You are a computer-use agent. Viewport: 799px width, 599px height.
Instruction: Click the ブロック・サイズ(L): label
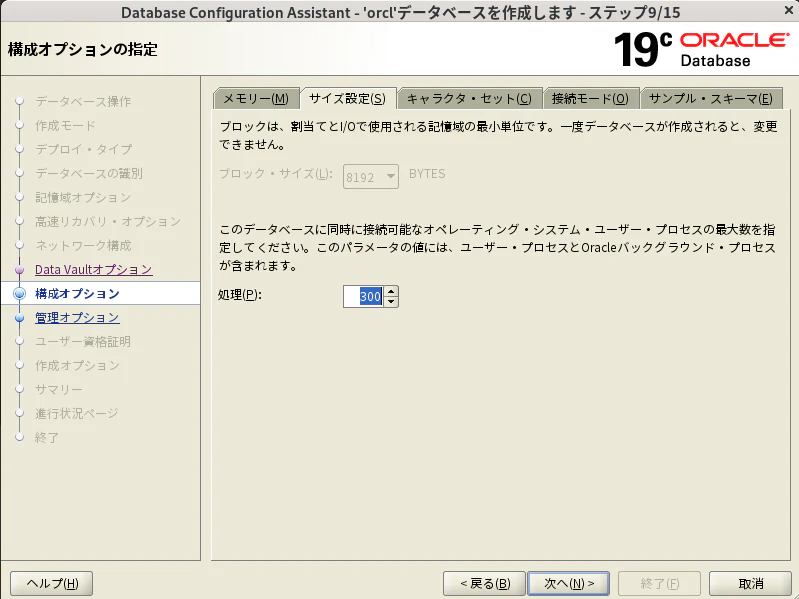[x=276, y=174]
